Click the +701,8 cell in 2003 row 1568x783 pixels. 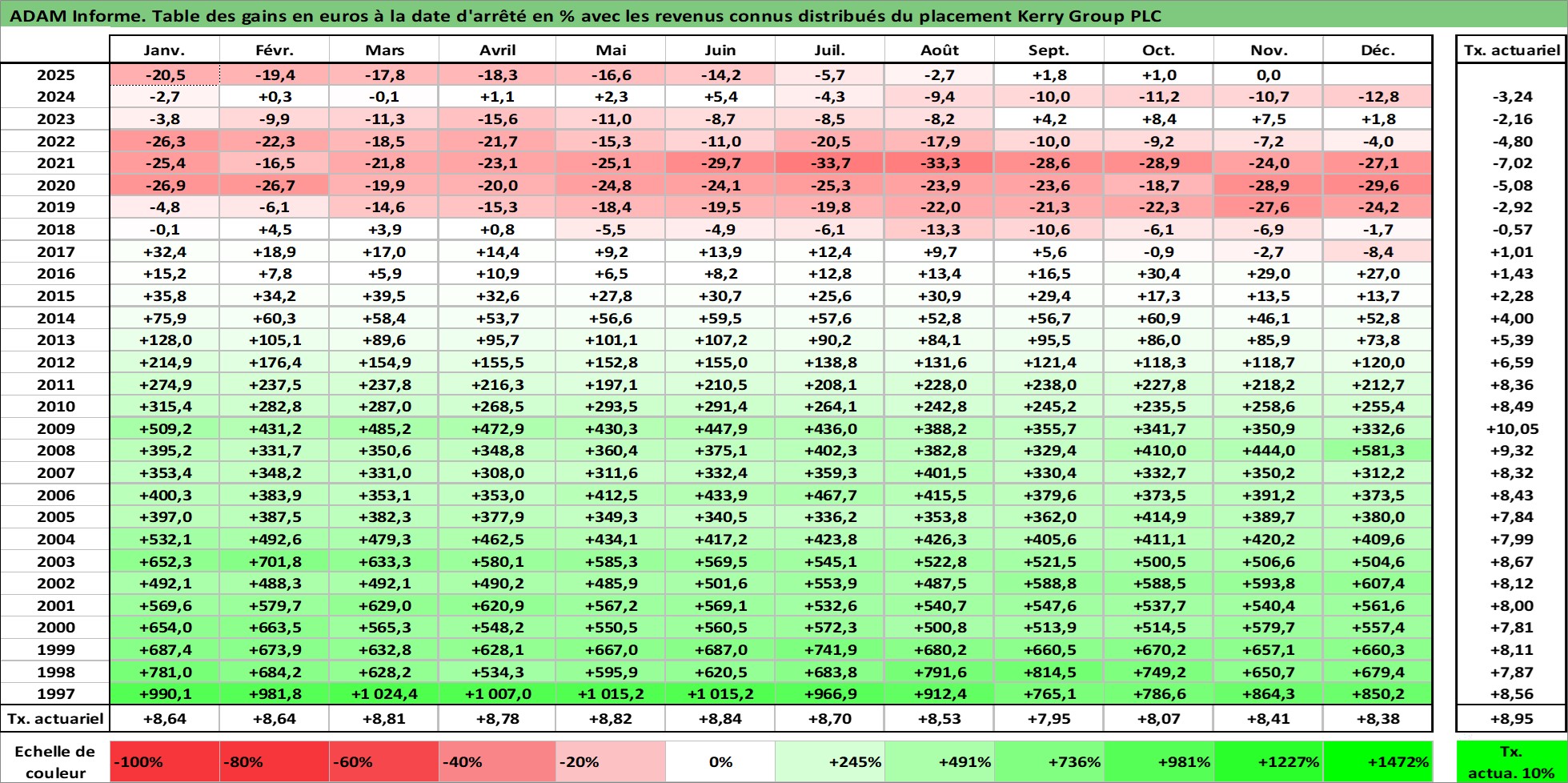(x=275, y=561)
